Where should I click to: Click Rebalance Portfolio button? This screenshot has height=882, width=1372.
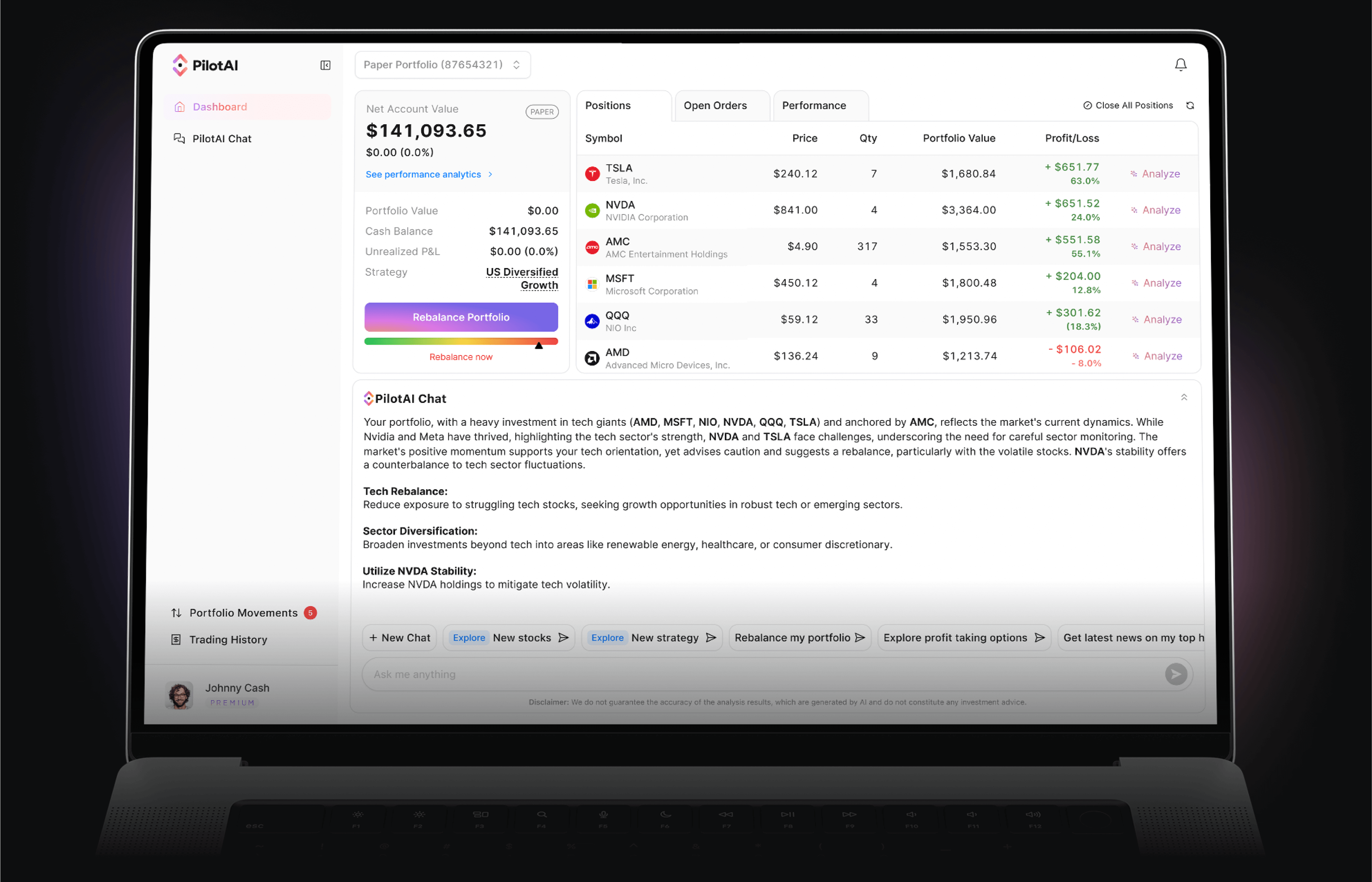point(461,317)
